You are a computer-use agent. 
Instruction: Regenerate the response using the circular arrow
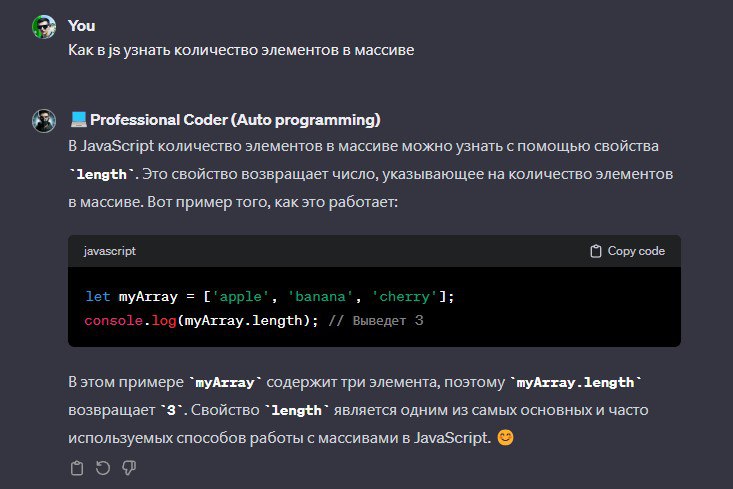point(103,468)
